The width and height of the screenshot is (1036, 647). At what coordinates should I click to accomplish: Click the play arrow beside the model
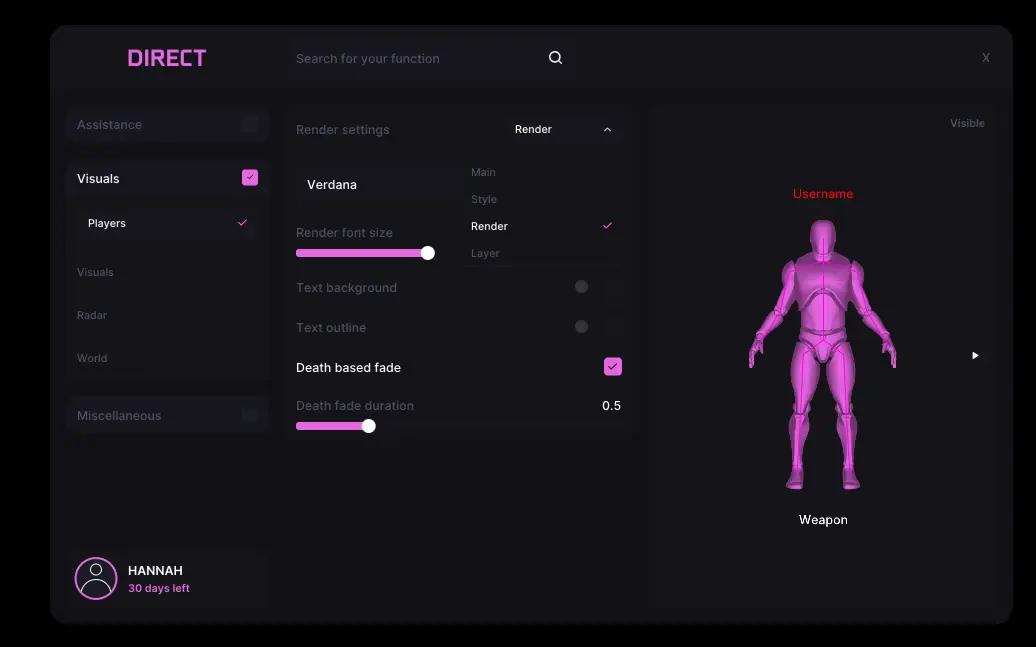[x=975, y=355]
